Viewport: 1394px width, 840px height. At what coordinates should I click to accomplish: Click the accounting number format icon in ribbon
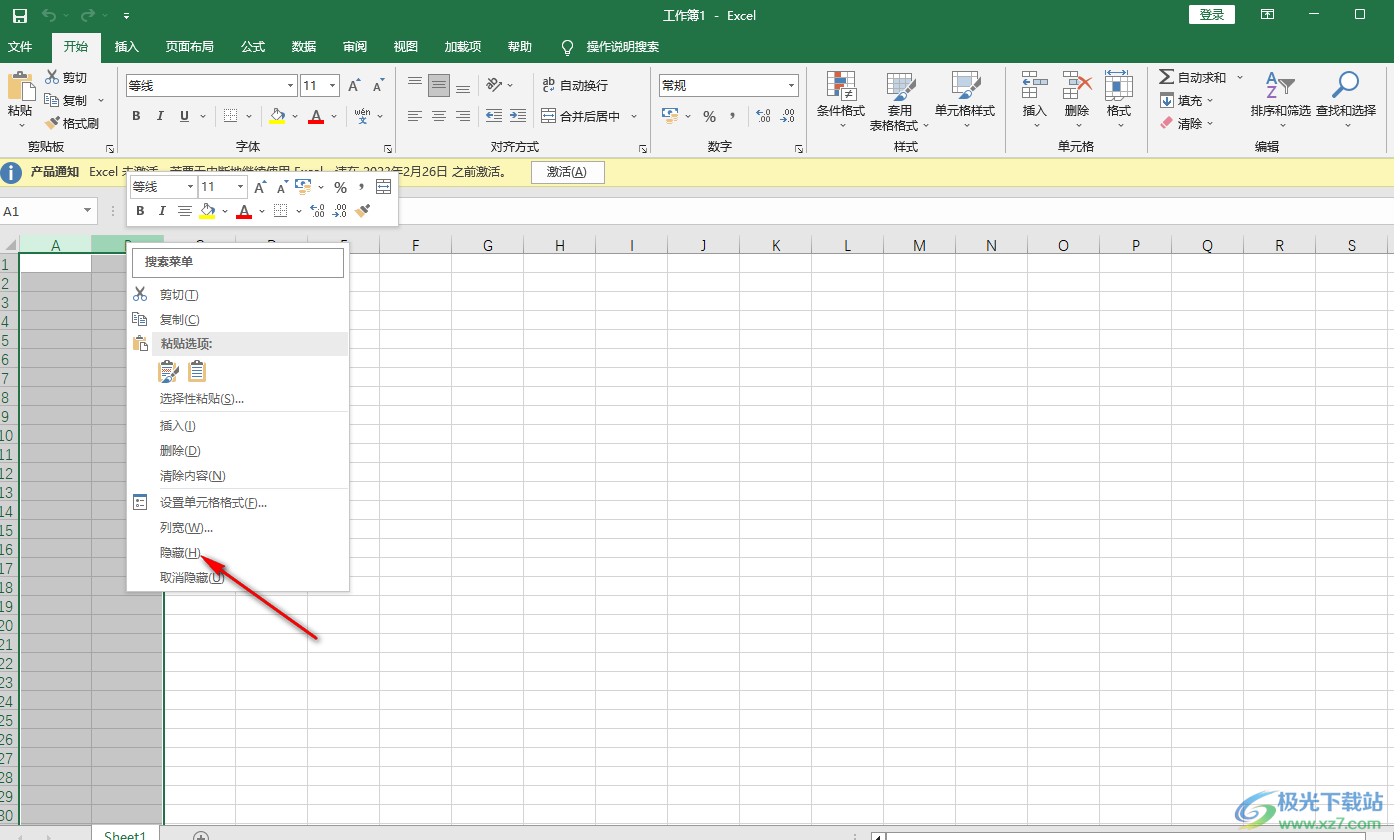click(x=670, y=116)
